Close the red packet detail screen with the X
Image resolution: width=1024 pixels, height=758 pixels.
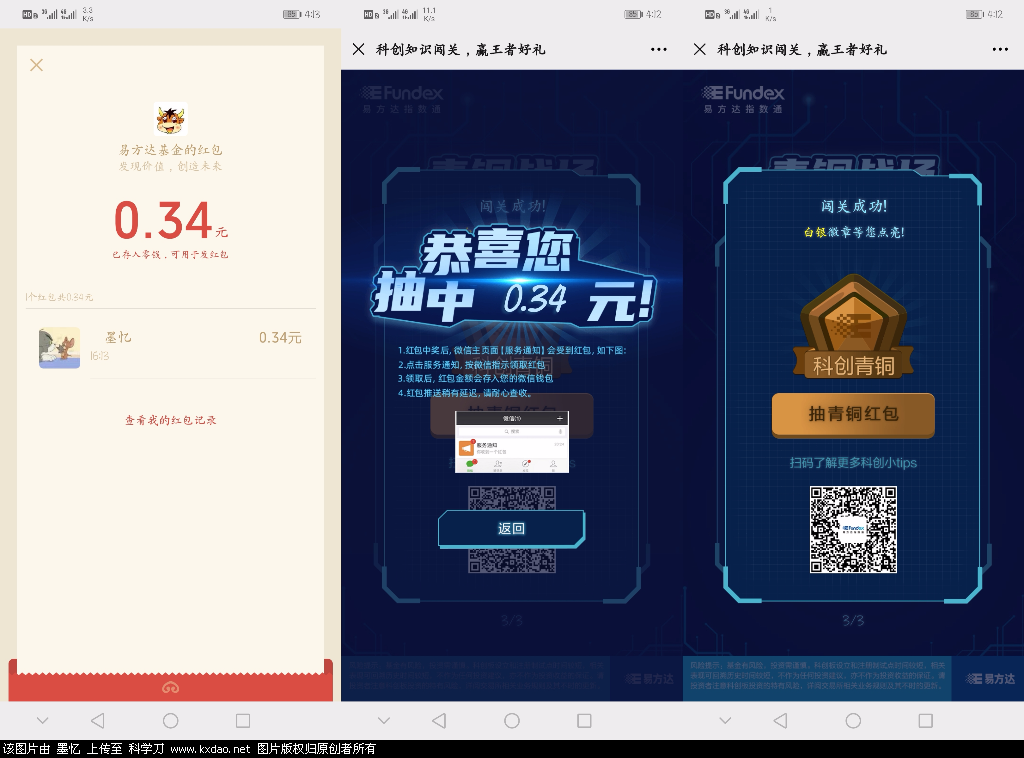click(x=37, y=65)
